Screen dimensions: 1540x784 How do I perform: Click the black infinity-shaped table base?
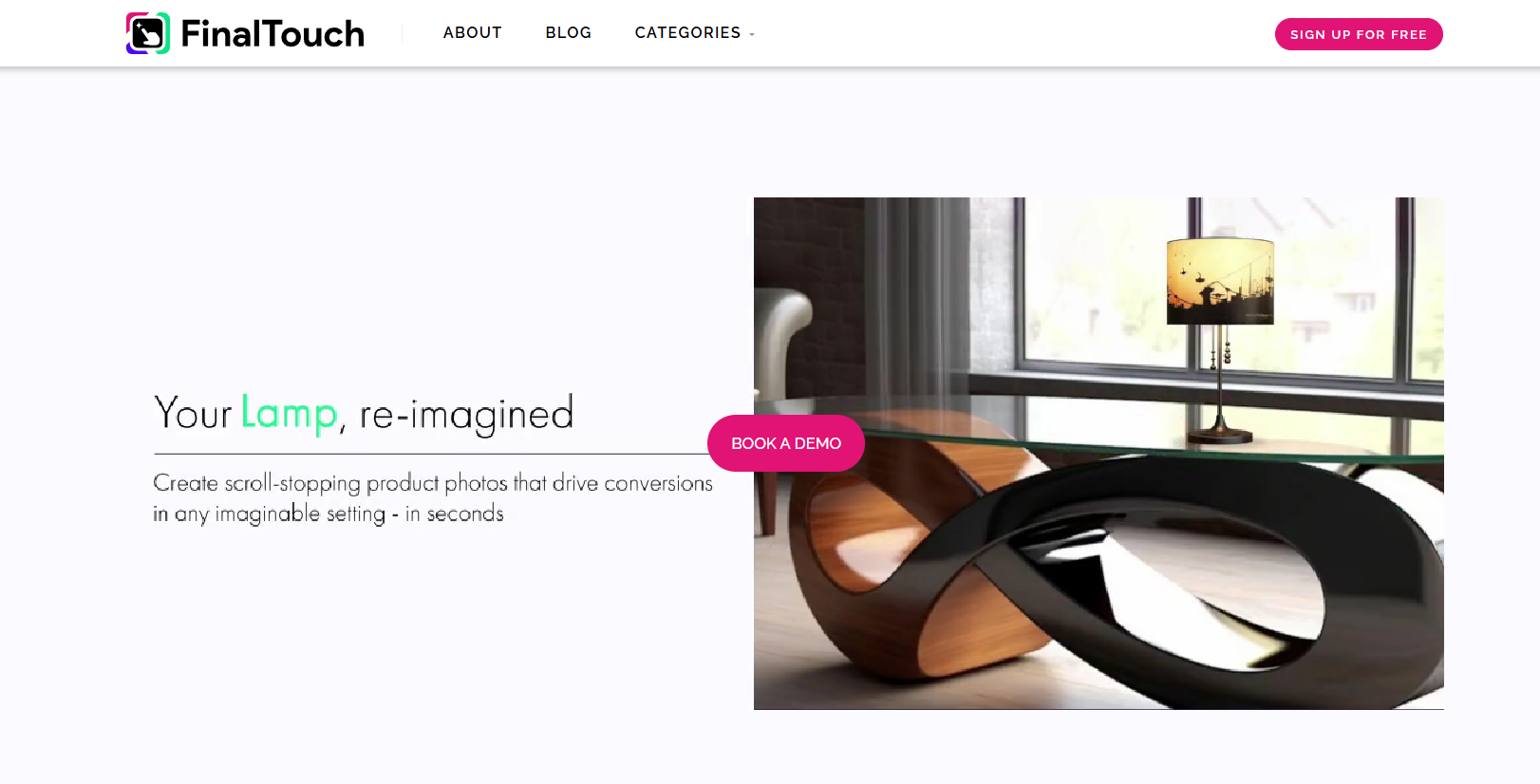click(1139, 569)
